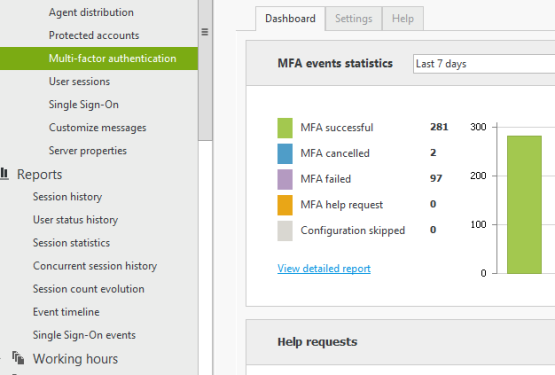Click the Reports bar chart icon
Viewport: 555px width, 375px height.
click(x=4, y=173)
